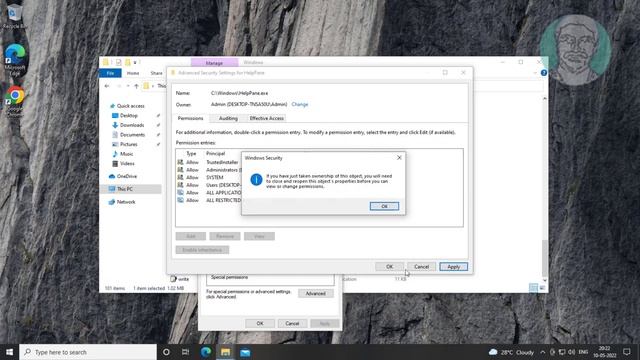Open Cortana from the taskbar
This screenshot has width=640, height=360.
click(x=166, y=352)
